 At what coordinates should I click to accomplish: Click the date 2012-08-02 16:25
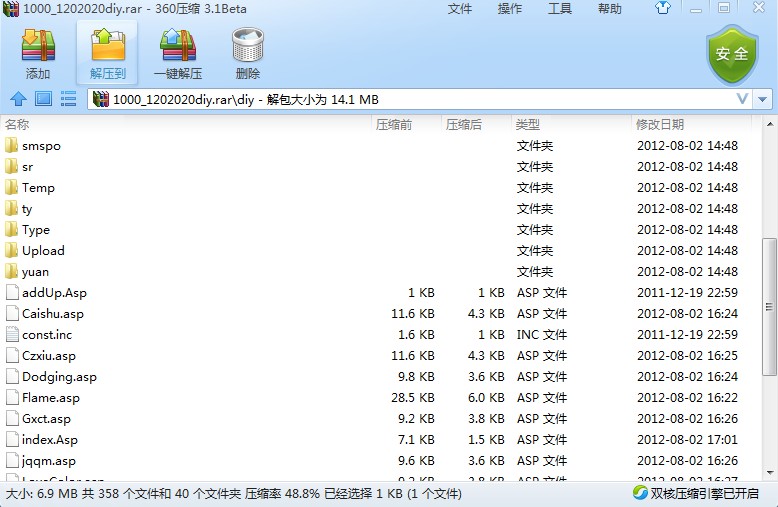pyautogui.click(x=688, y=356)
